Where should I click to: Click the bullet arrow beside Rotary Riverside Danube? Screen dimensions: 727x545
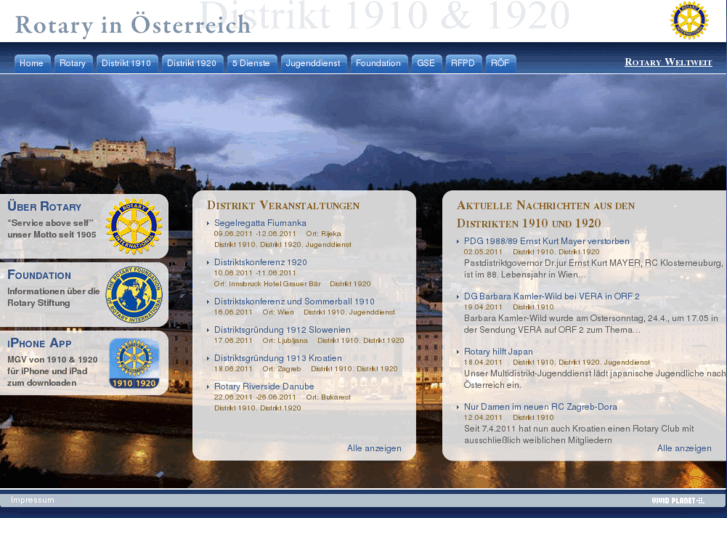pos(208,387)
